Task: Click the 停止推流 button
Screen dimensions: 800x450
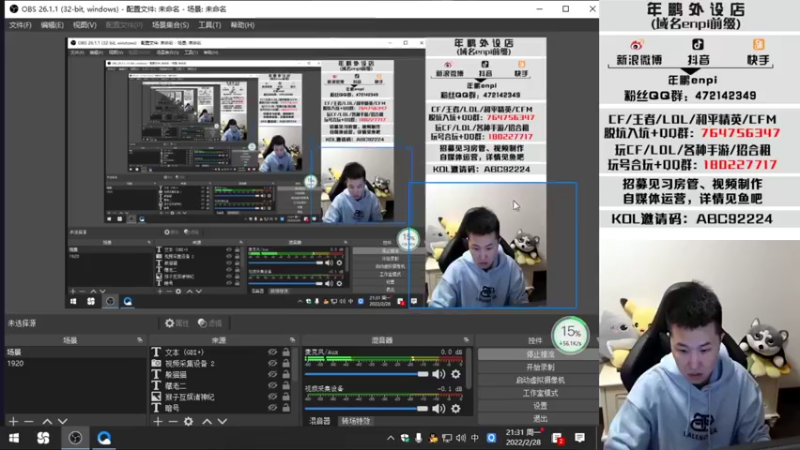Action: pyautogui.click(x=539, y=354)
